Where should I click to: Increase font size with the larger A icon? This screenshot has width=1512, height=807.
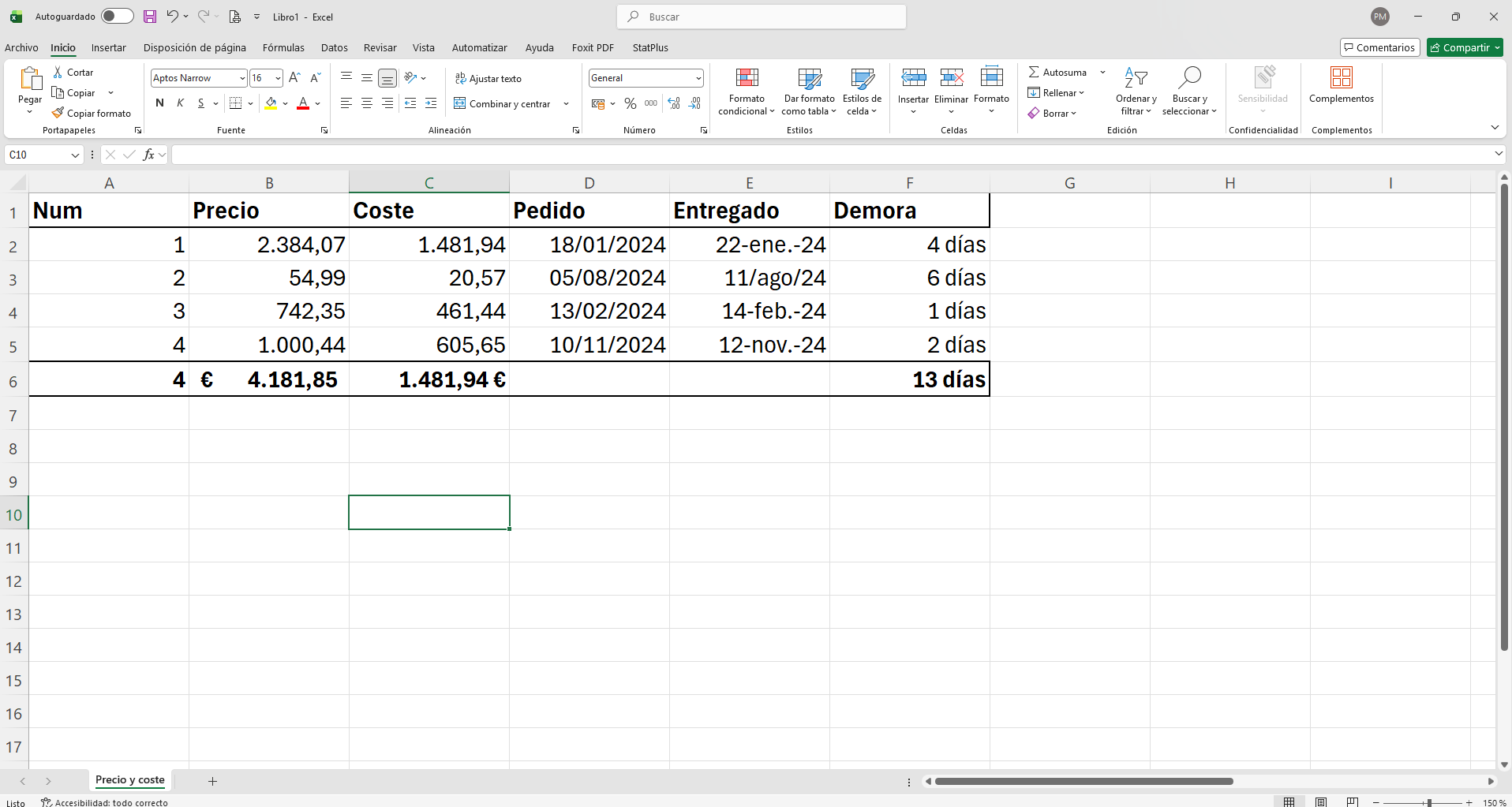pyautogui.click(x=294, y=77)
